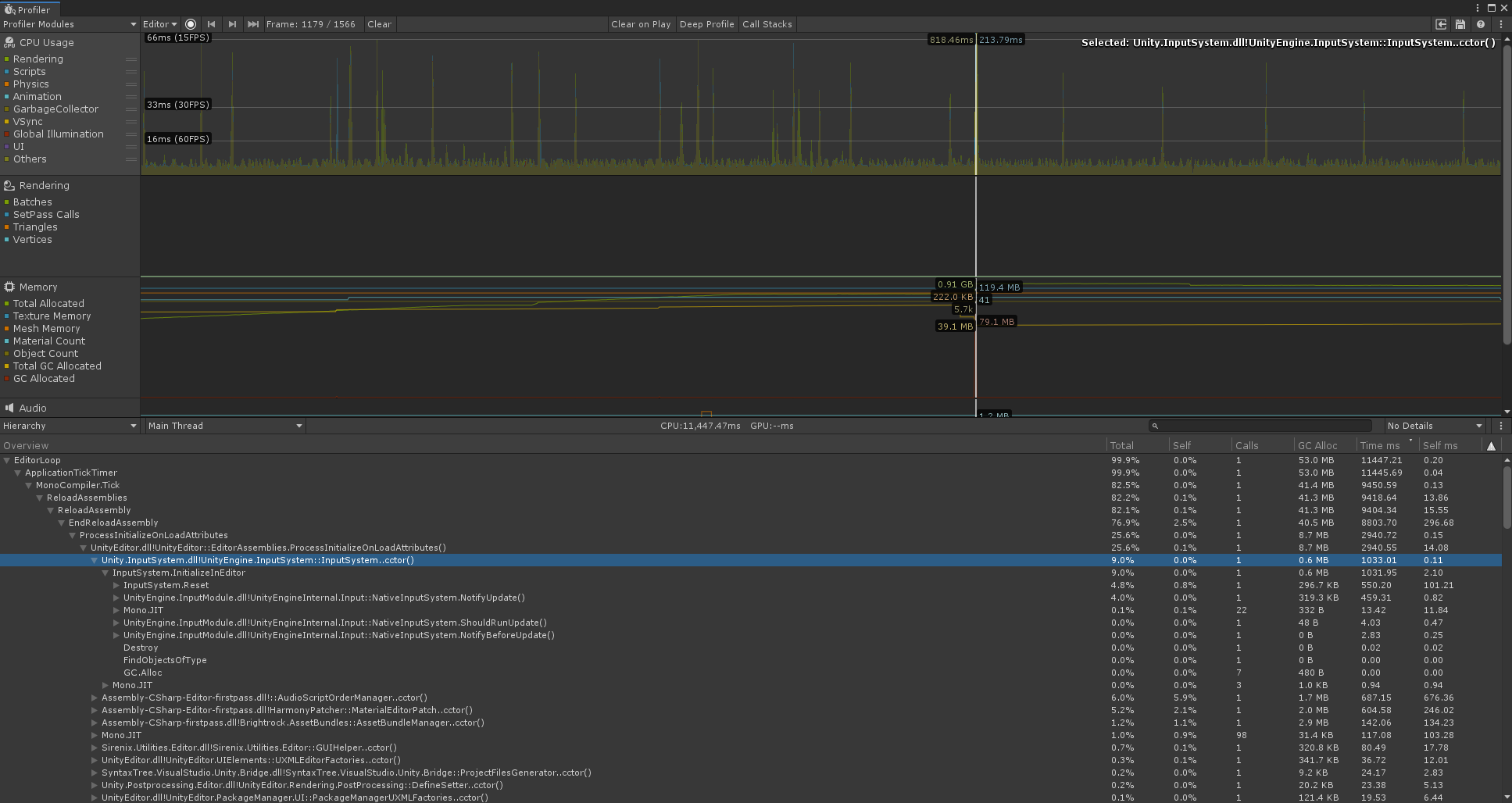Enable Deep Profile mode
Image resolution: width=1512 pixels, height=803 pixels.
coord(706,24)
